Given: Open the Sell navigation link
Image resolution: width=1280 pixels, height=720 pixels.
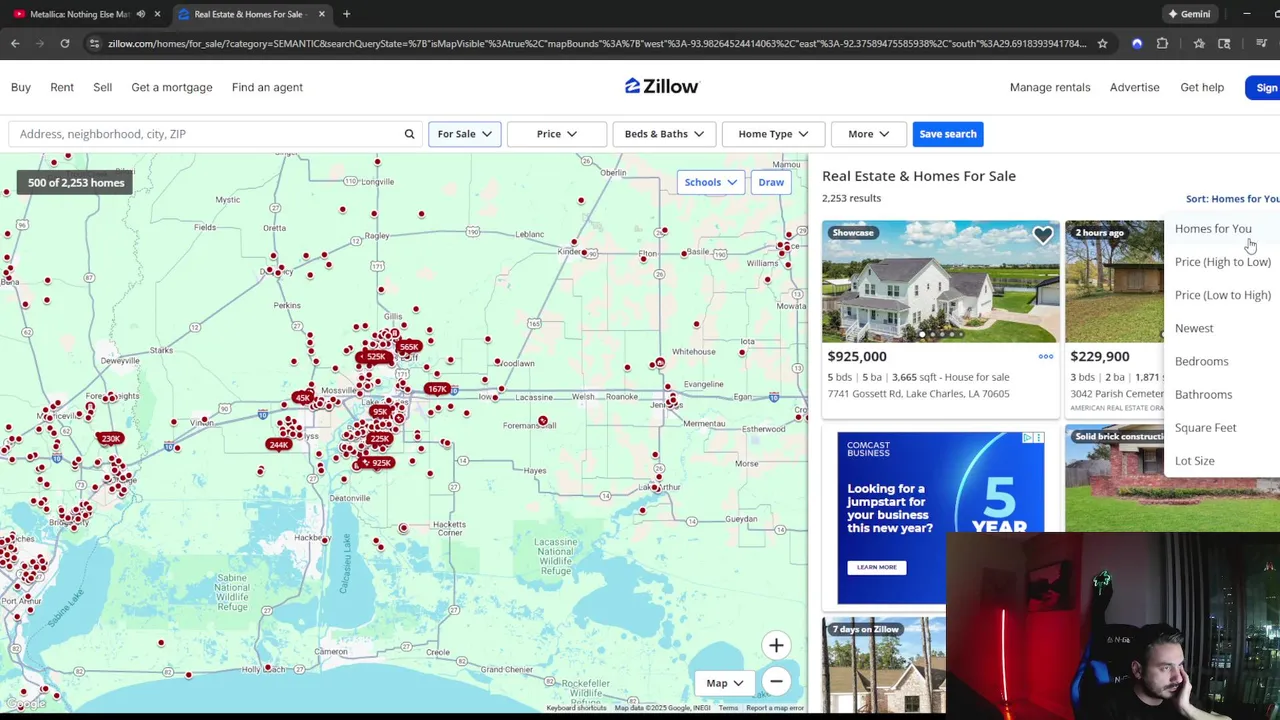Looking at the screenshot, I should coord(102,87).
